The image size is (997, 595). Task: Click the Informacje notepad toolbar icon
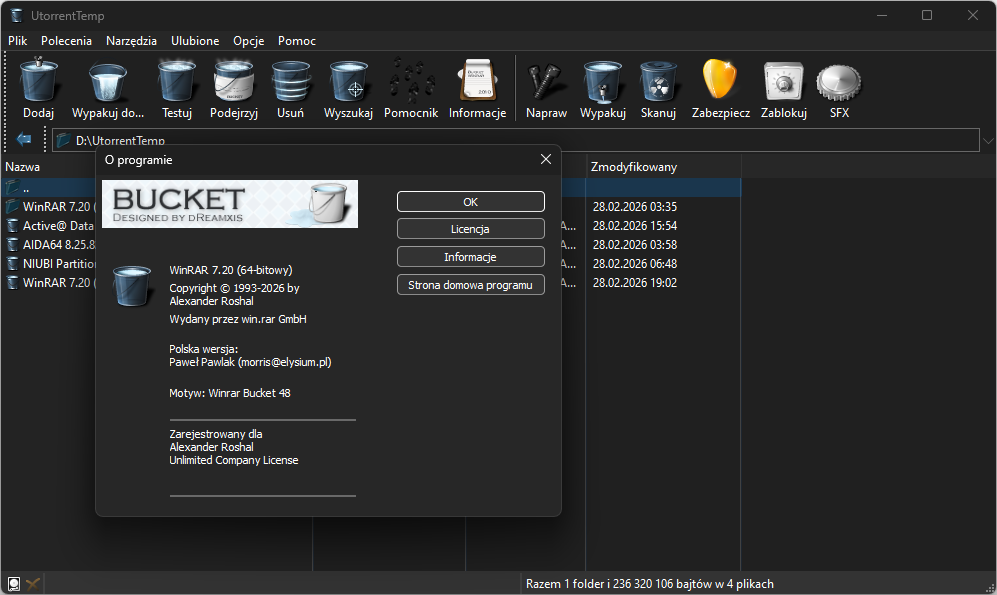click(477, 81)
